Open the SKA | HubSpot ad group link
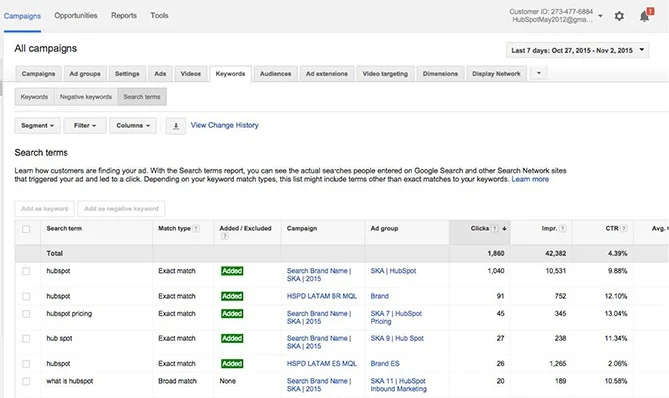This screenshot has width=669, height=398. [x=393, y=271]
